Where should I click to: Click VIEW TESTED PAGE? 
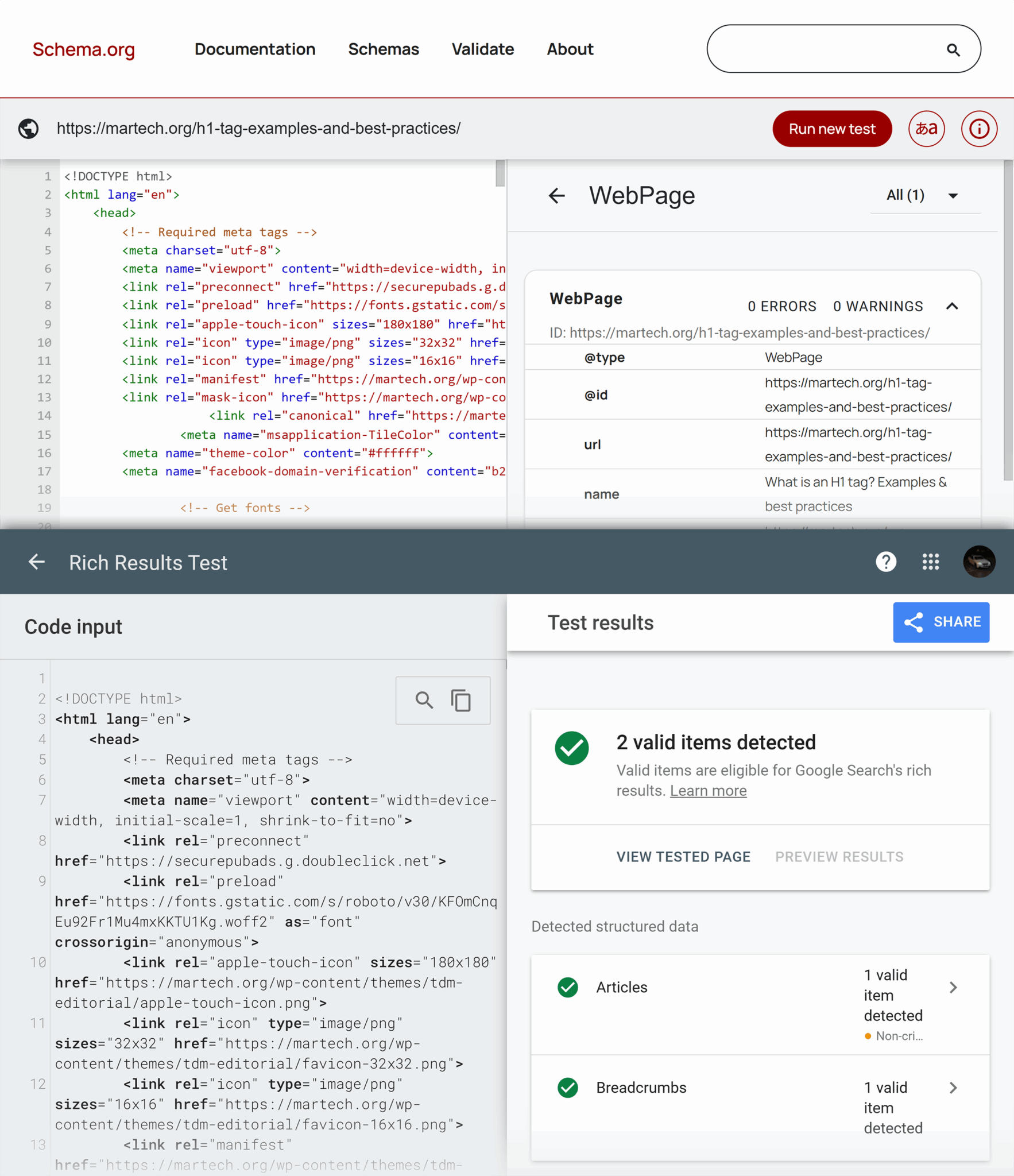(683, 857)
